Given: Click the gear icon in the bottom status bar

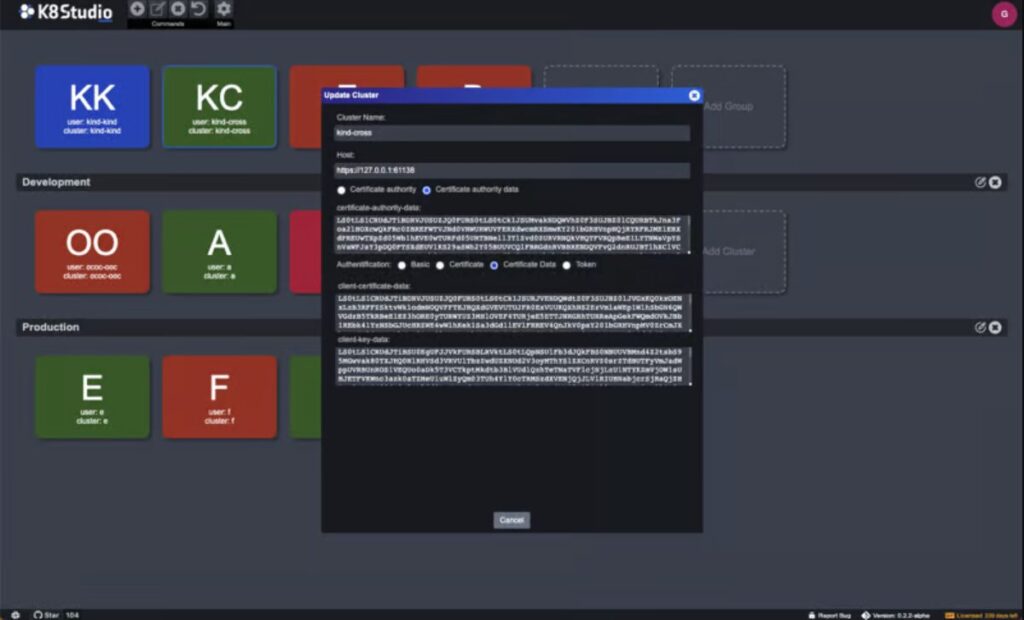Looking at the screenshot, I should (x=16, y=615).
